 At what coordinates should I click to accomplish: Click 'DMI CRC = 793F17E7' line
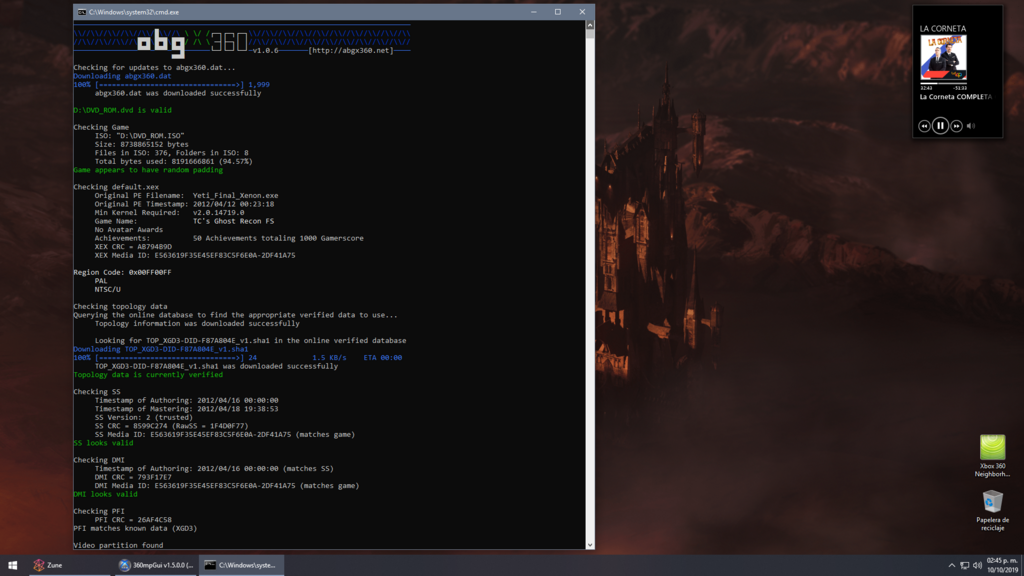click(x=133, y=477)
